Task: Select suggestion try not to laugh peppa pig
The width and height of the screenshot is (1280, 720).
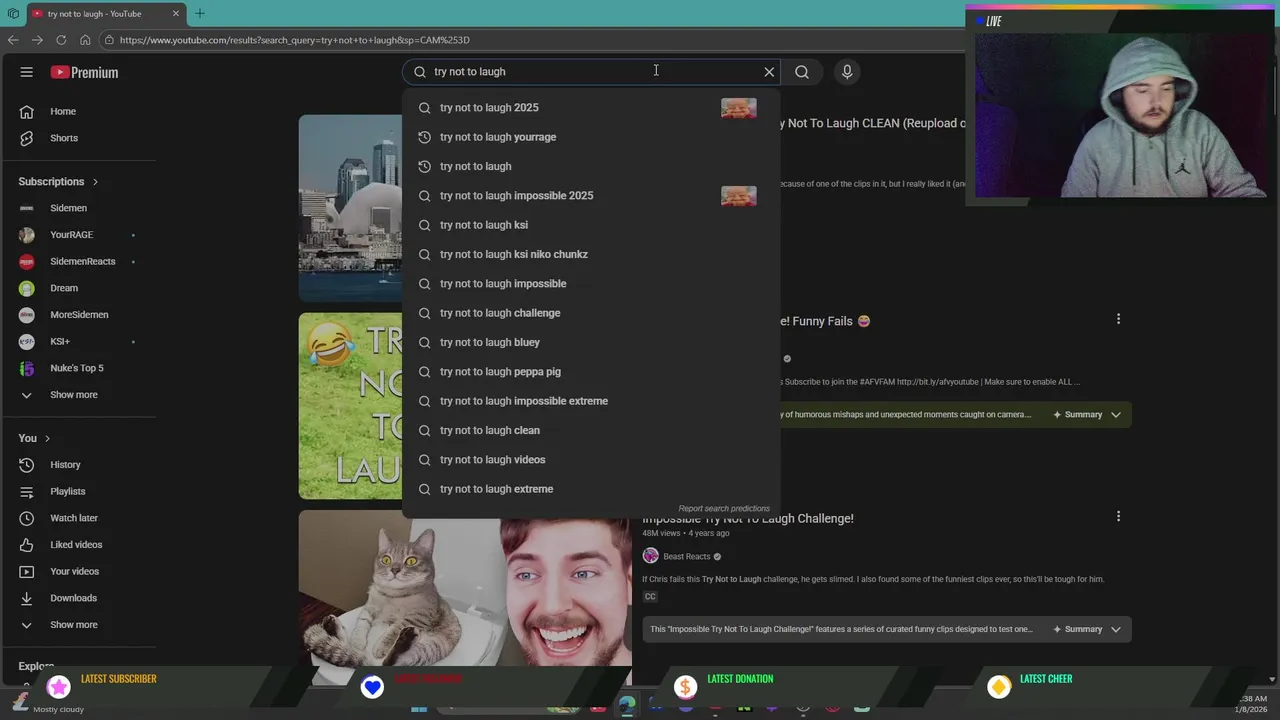Action: click(x=591, y=372)
